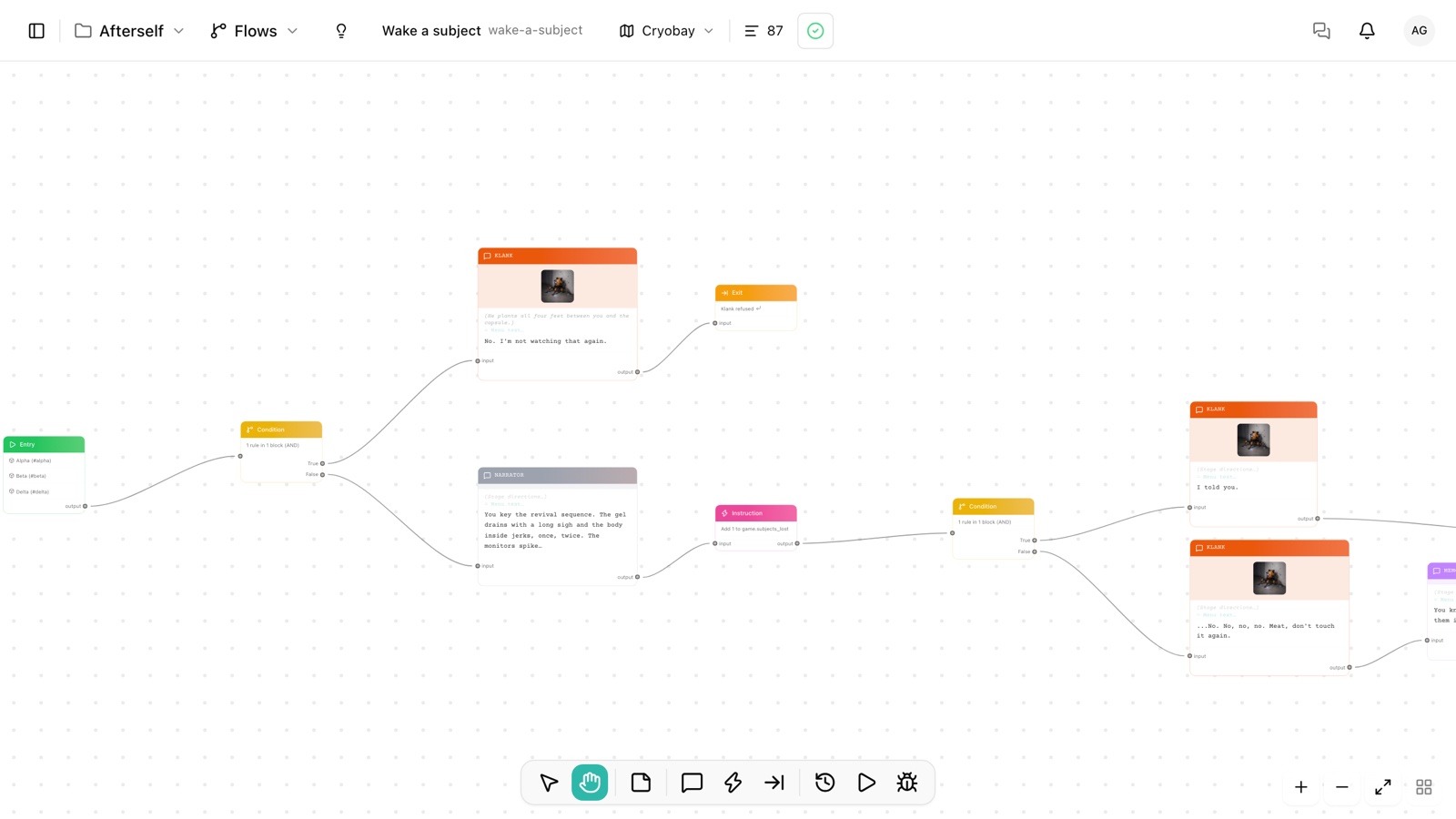Zoom in with the plus button
Viewport: 1456px width, 819px height.
pyautogui.click(x=1301, y=787)
